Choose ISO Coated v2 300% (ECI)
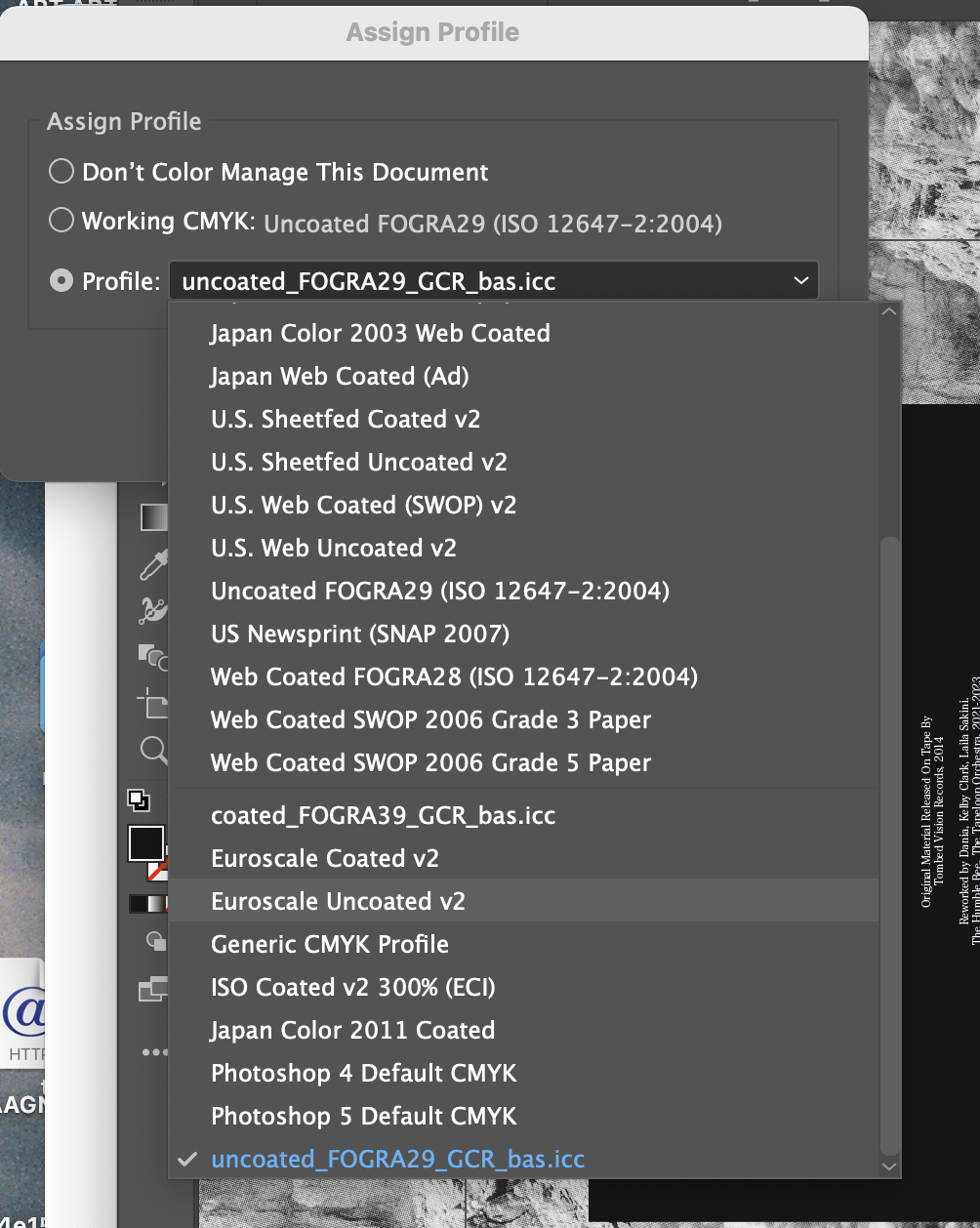 point(352,987)
